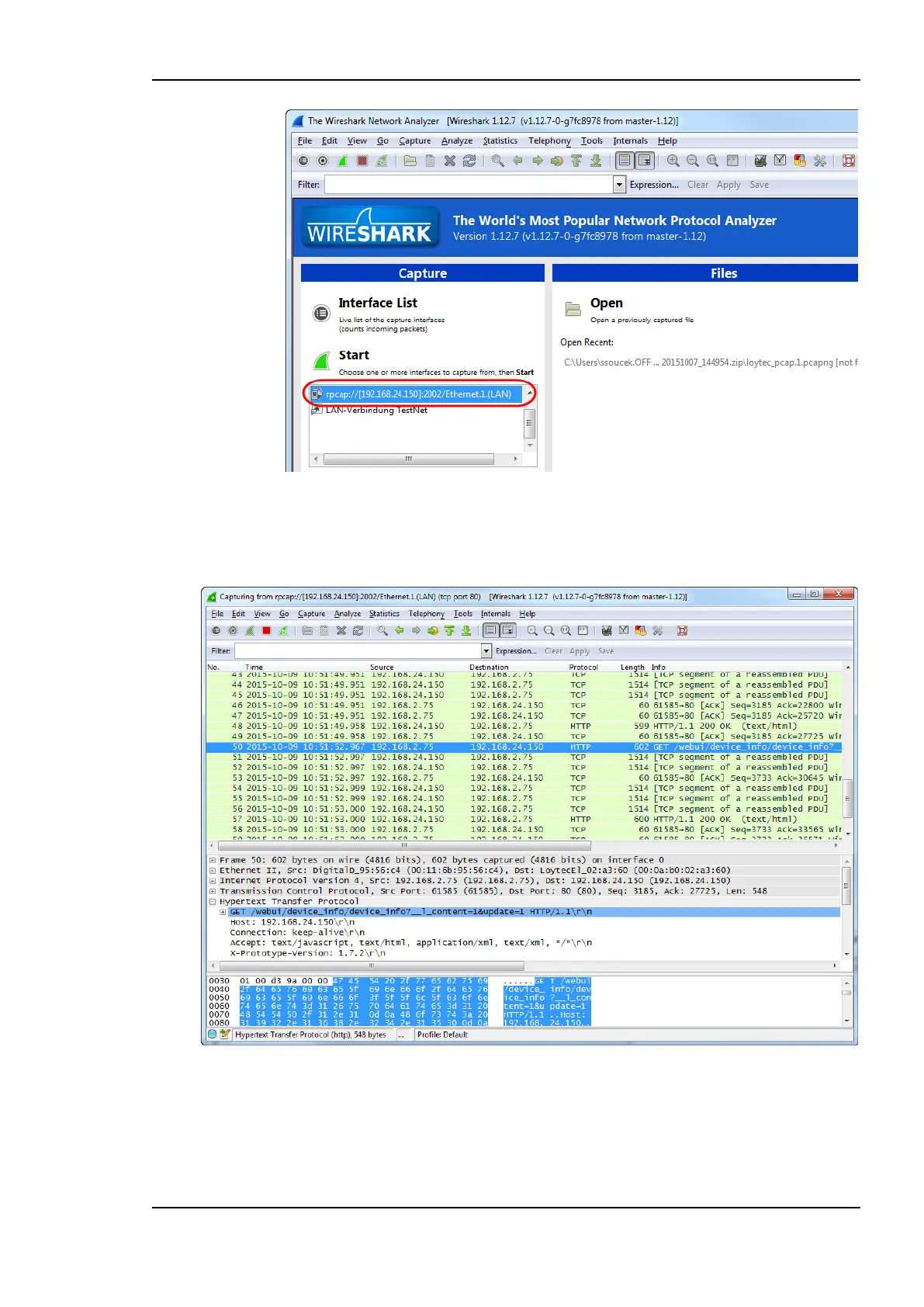Open preferences tools icon in start window toolbar

(x=820, y=161)
